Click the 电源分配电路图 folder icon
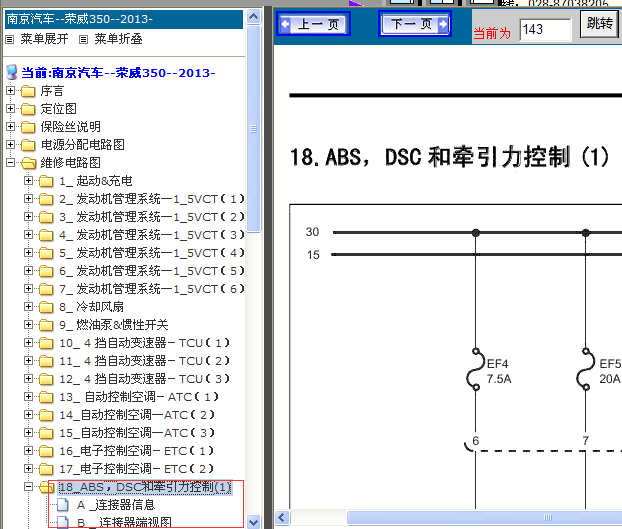 pyautogui.click(x=28, y=145)
